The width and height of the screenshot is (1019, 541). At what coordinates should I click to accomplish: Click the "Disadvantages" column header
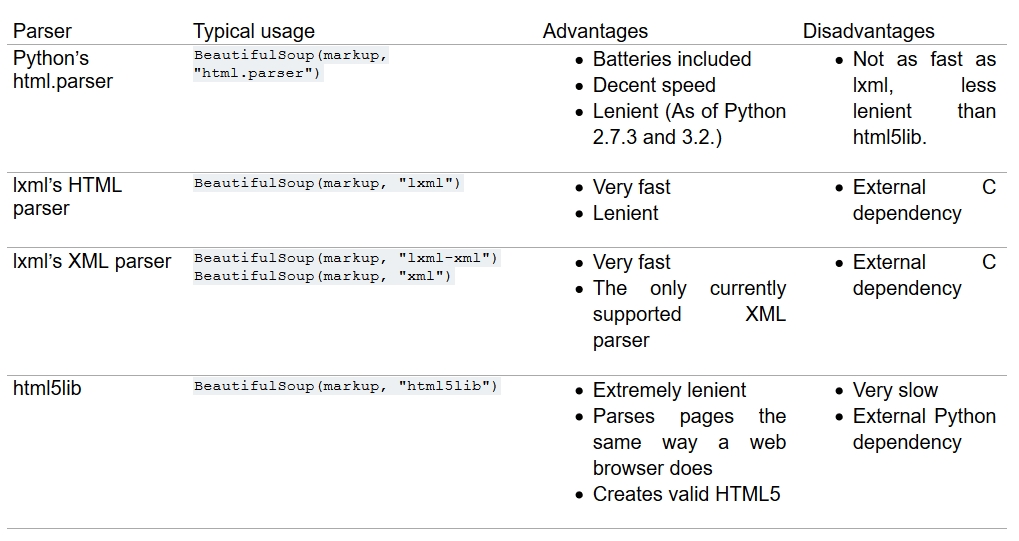(x=868, y=31)
